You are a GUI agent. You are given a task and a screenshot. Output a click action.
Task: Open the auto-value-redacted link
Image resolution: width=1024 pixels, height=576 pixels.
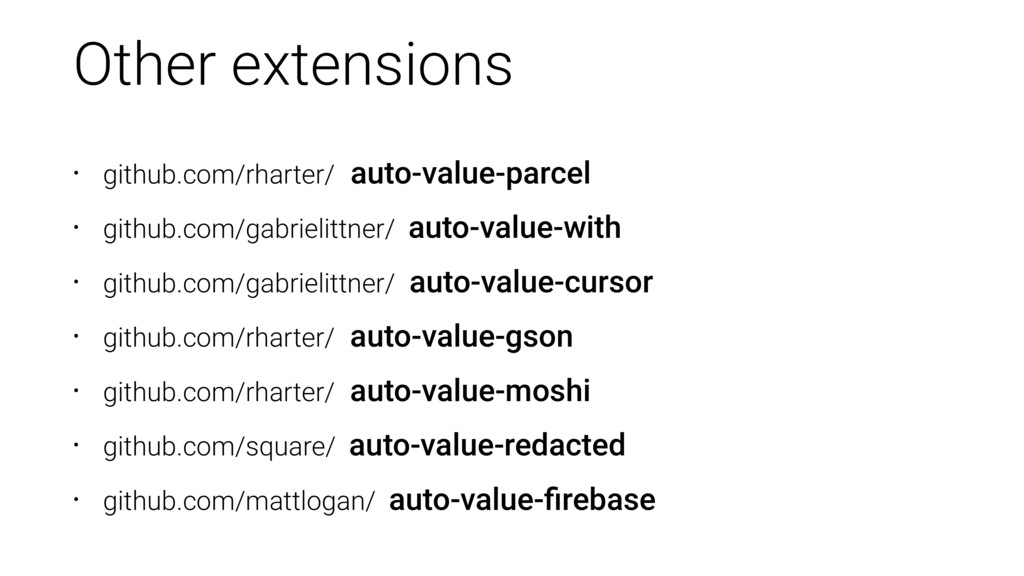click(x=487, y=445)
